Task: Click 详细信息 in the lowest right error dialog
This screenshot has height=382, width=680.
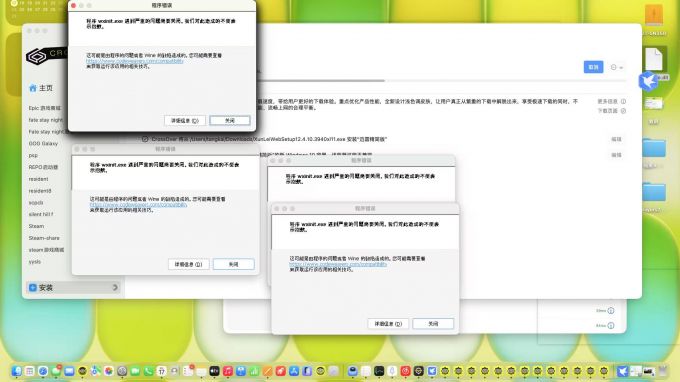Action: point(388,323)
